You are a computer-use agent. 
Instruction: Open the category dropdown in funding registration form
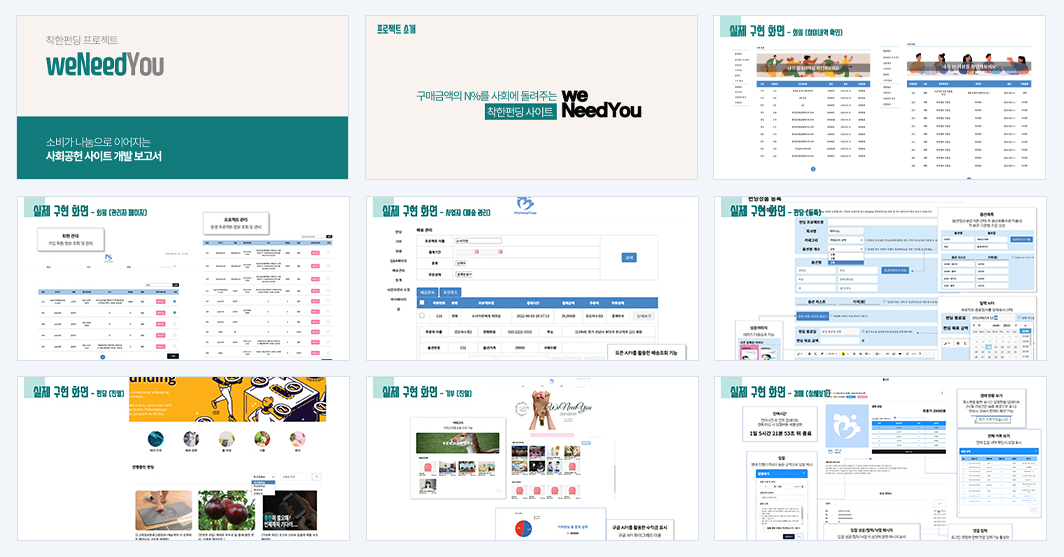(x=846, y=240)
